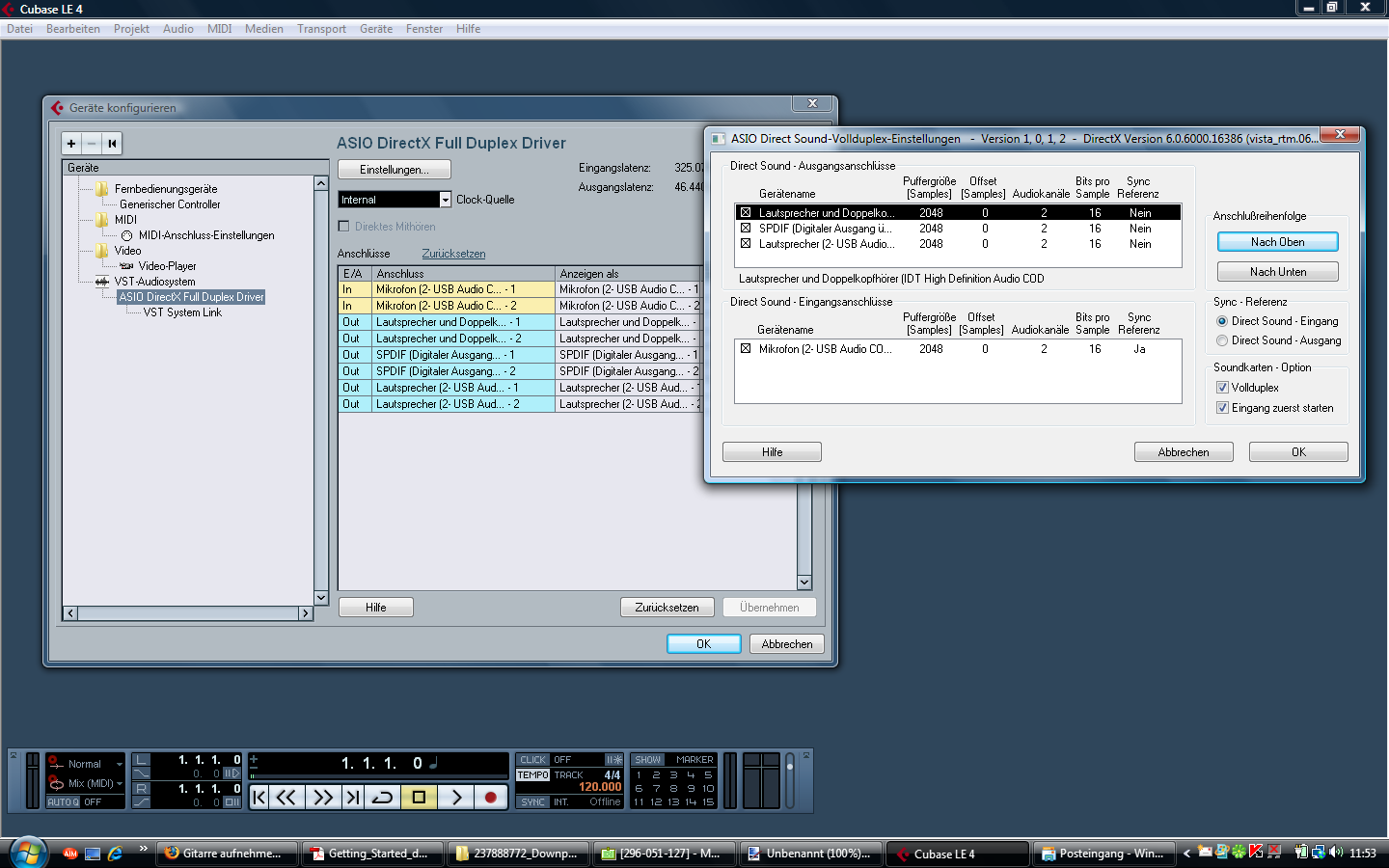The height and width of the screenshot is (868, 1389).
Task: Jump to project end in transport
Action: tap(353, 797)
